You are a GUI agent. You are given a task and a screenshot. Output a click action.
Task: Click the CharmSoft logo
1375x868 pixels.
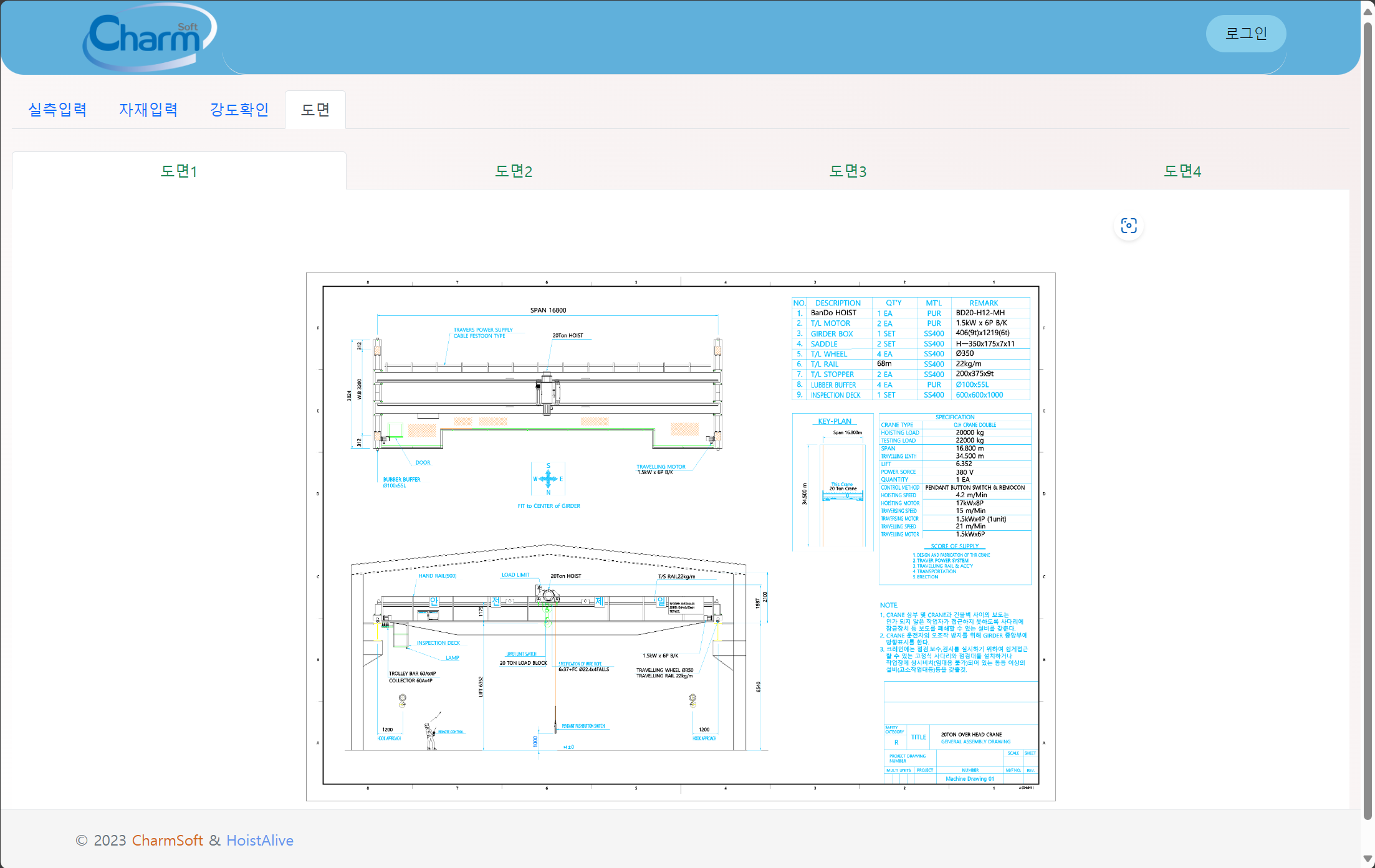(150, 36)
